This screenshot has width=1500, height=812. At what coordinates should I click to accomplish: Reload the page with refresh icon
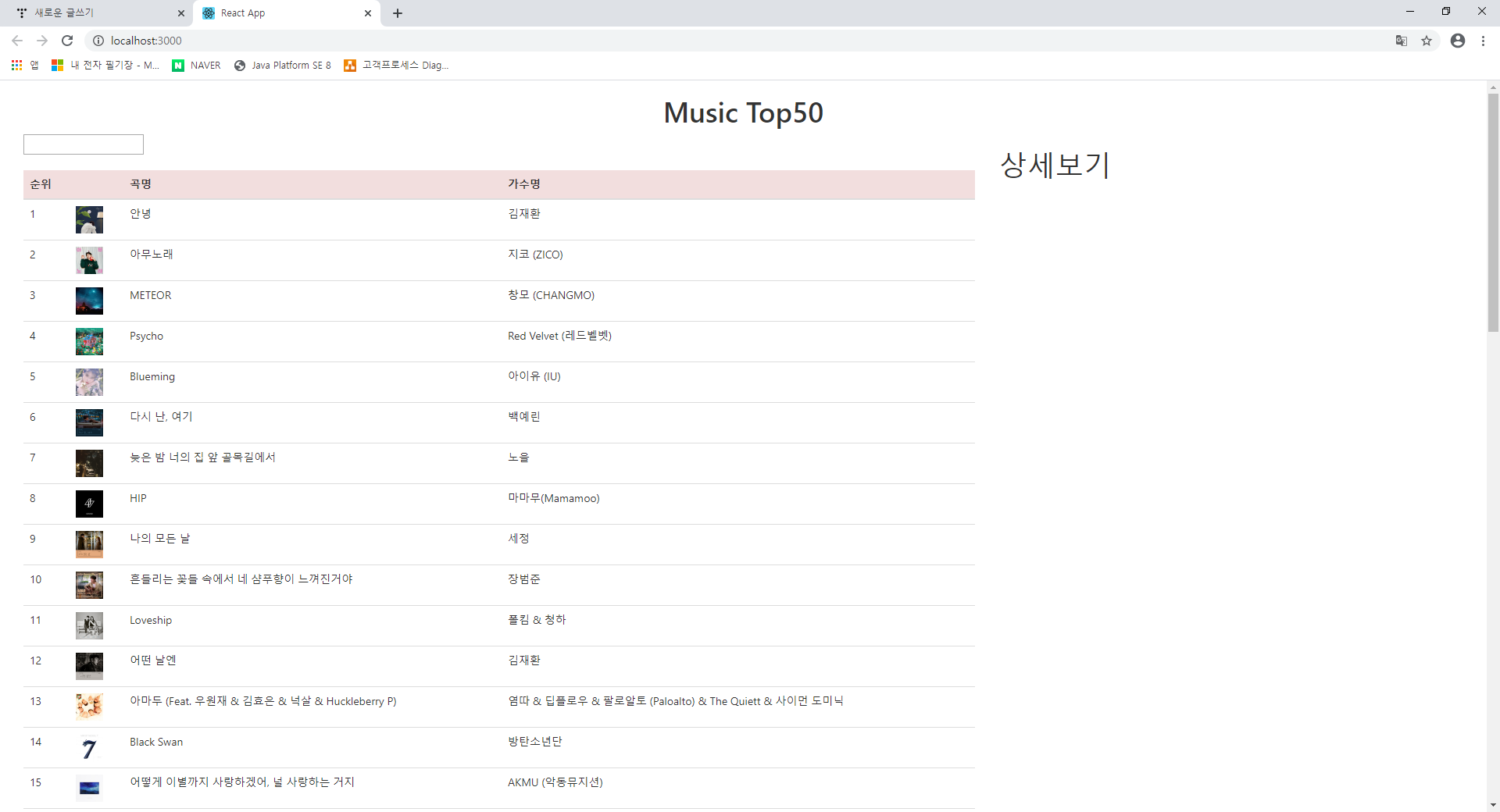click(x=67, y=41)
